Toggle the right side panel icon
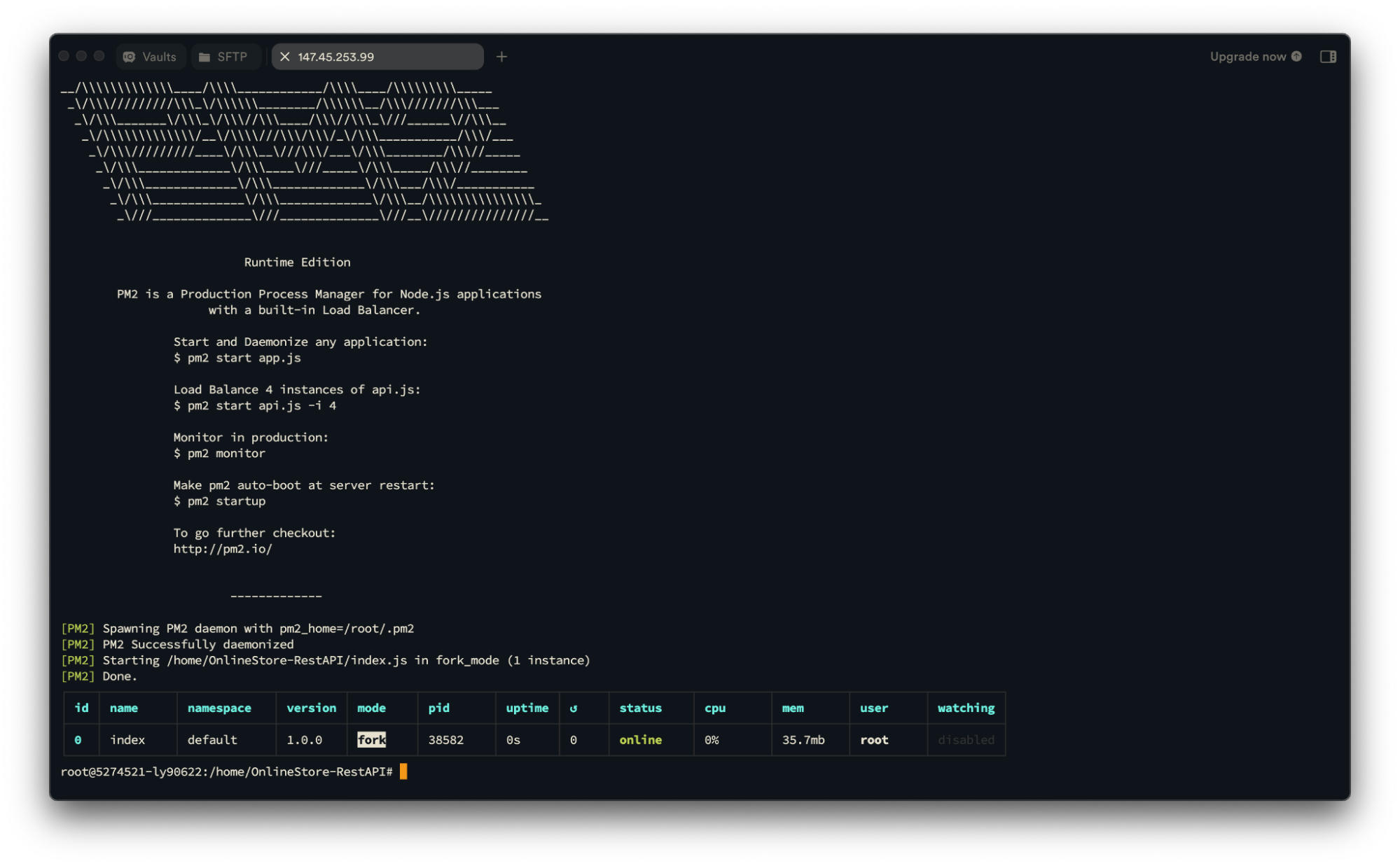This screenshot has width=1400, height=866. tap(1328, 57)
